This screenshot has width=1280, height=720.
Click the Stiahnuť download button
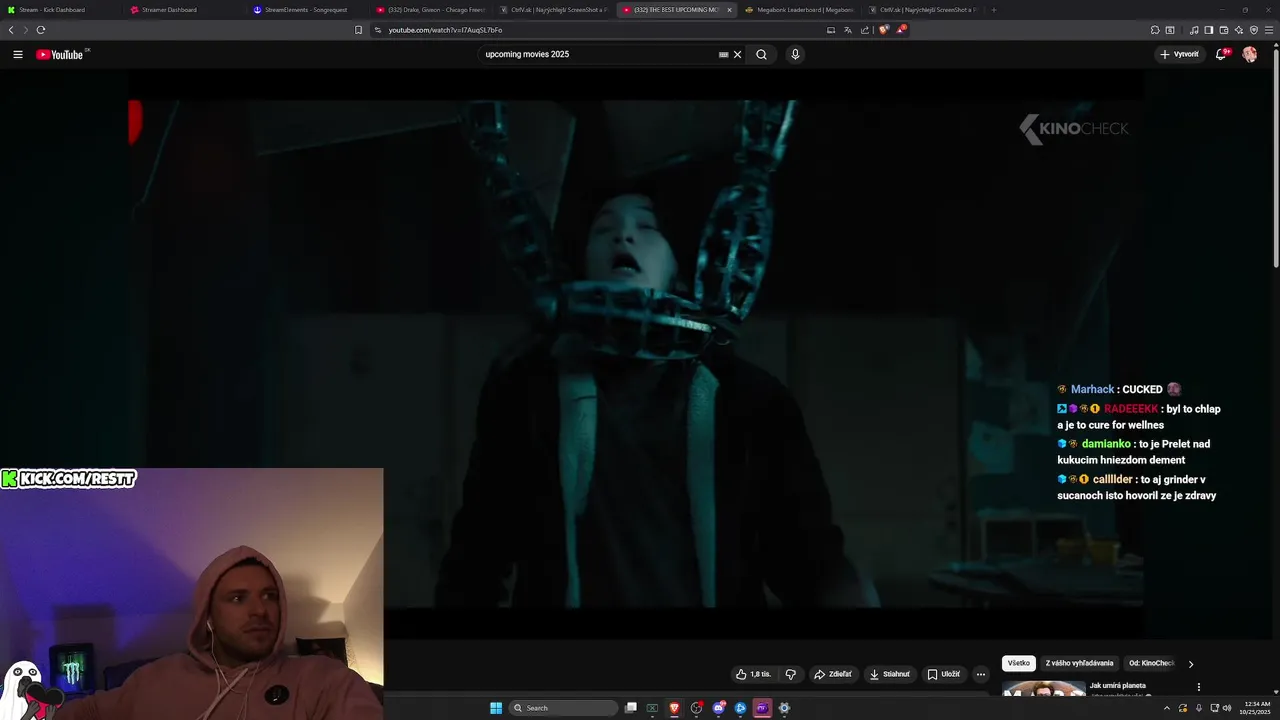[889, 674]
